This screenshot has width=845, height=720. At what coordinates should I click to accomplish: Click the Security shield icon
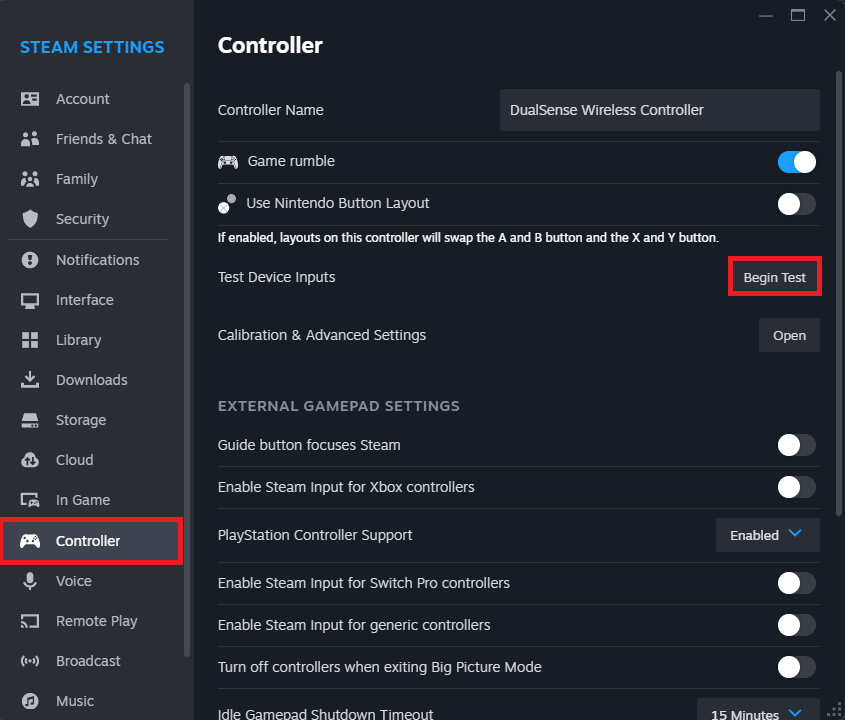[x=30, y=219]
